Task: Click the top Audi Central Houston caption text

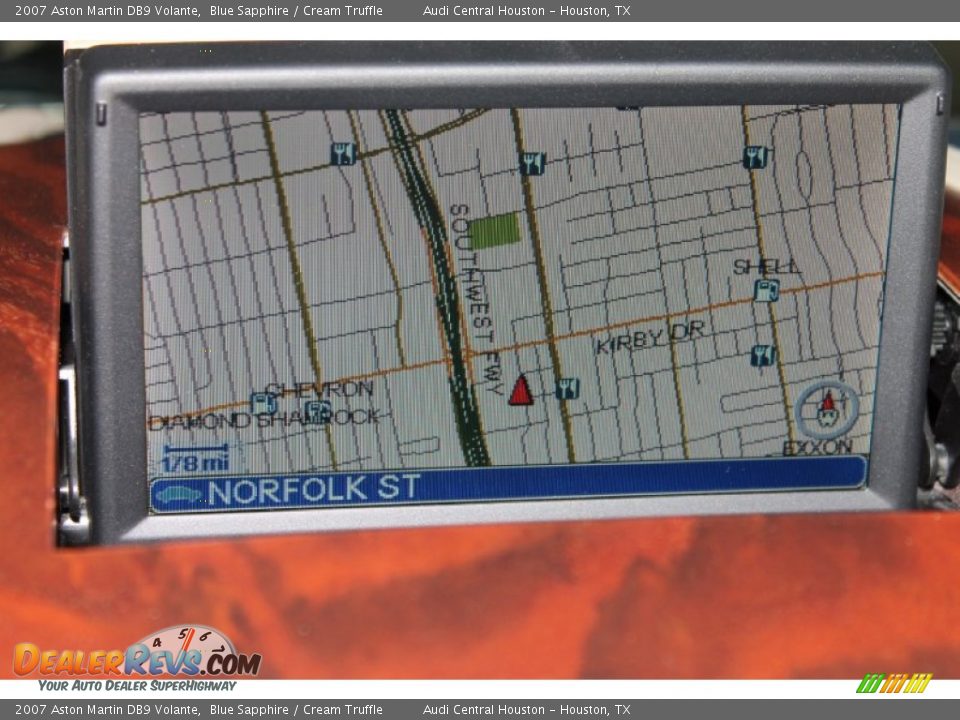Action: [x=527, y=10]
